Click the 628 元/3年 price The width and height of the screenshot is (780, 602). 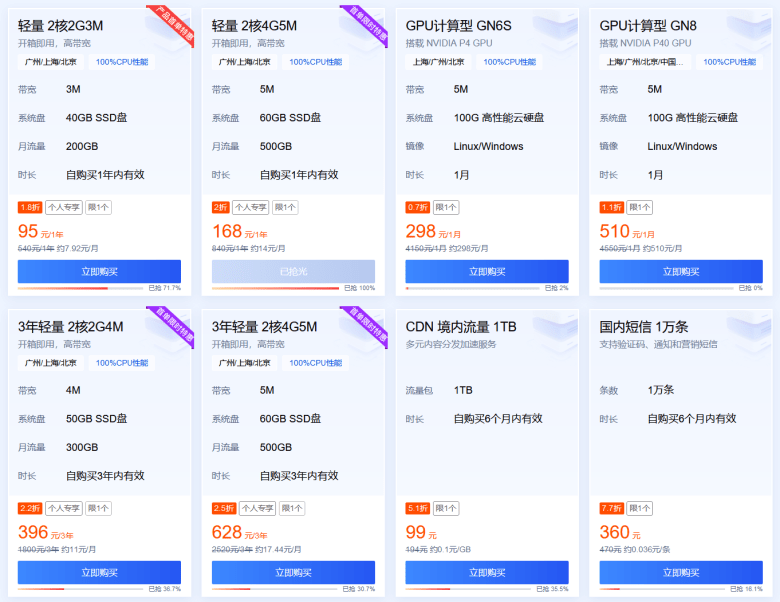click(x=239, y=532)
